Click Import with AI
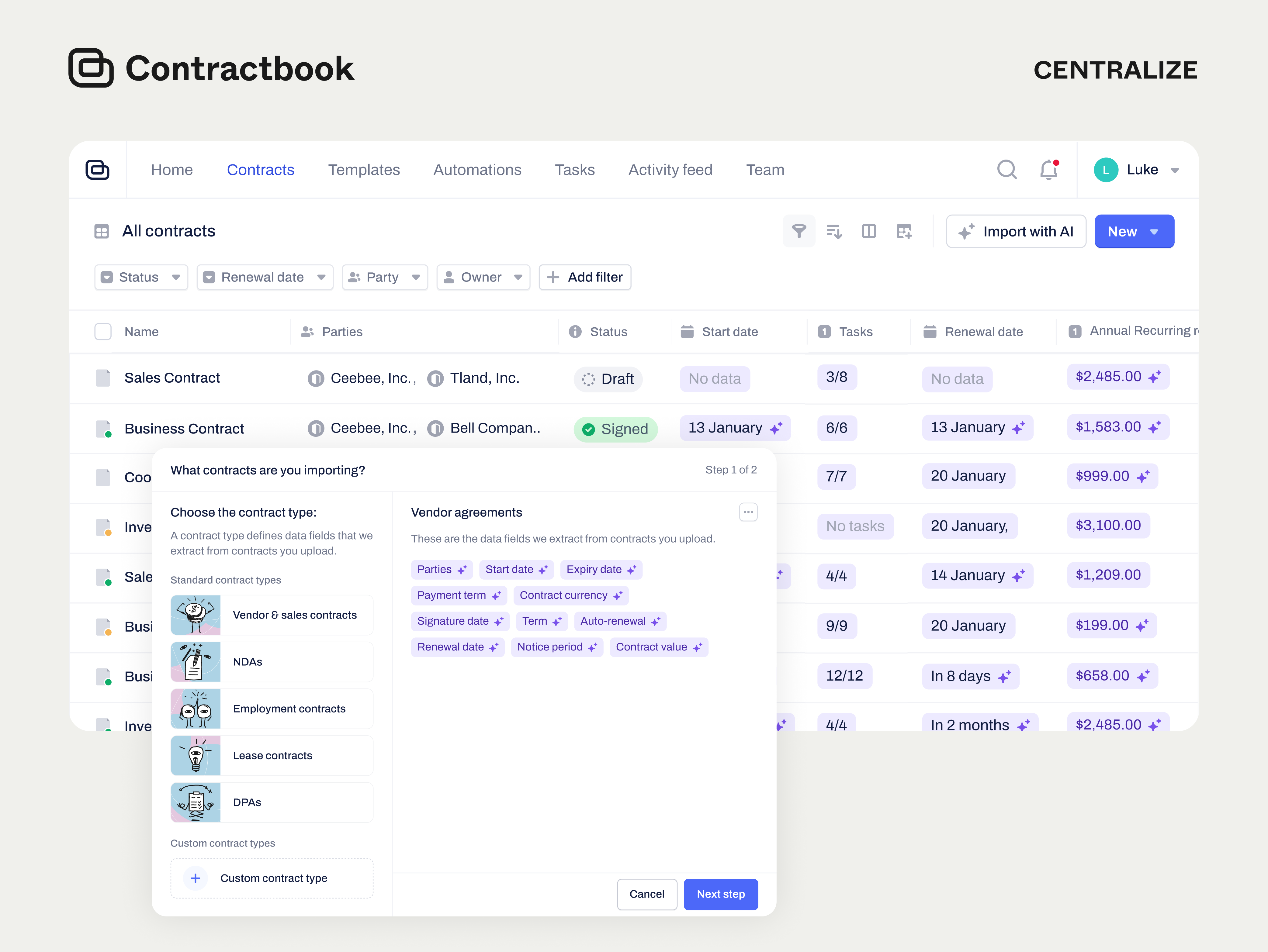 (x=1016, y=231)
